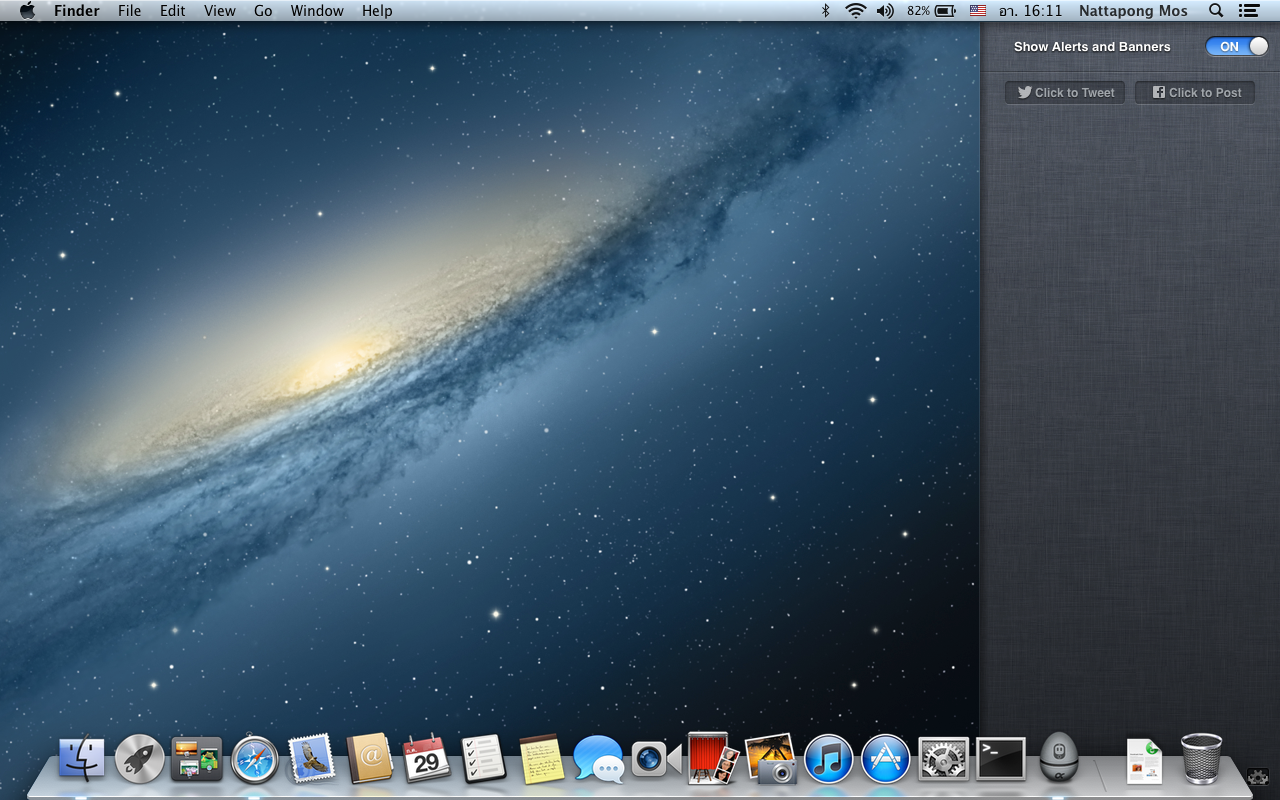The height and width of the screenshot is (800, 1280).
Task: Toggle Notification Center via menu bar icon
Action: point(1248,11)
